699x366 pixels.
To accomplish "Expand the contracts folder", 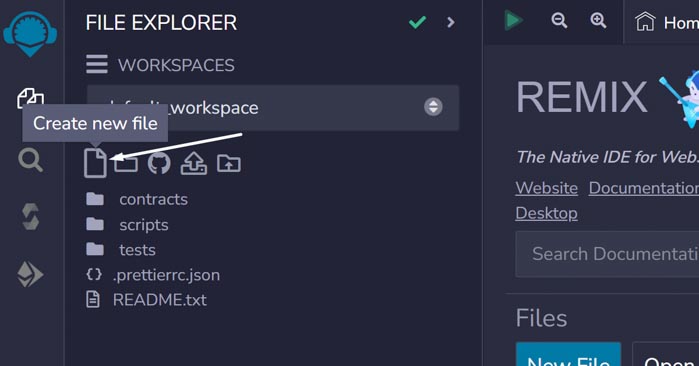I will coord(137,199).
